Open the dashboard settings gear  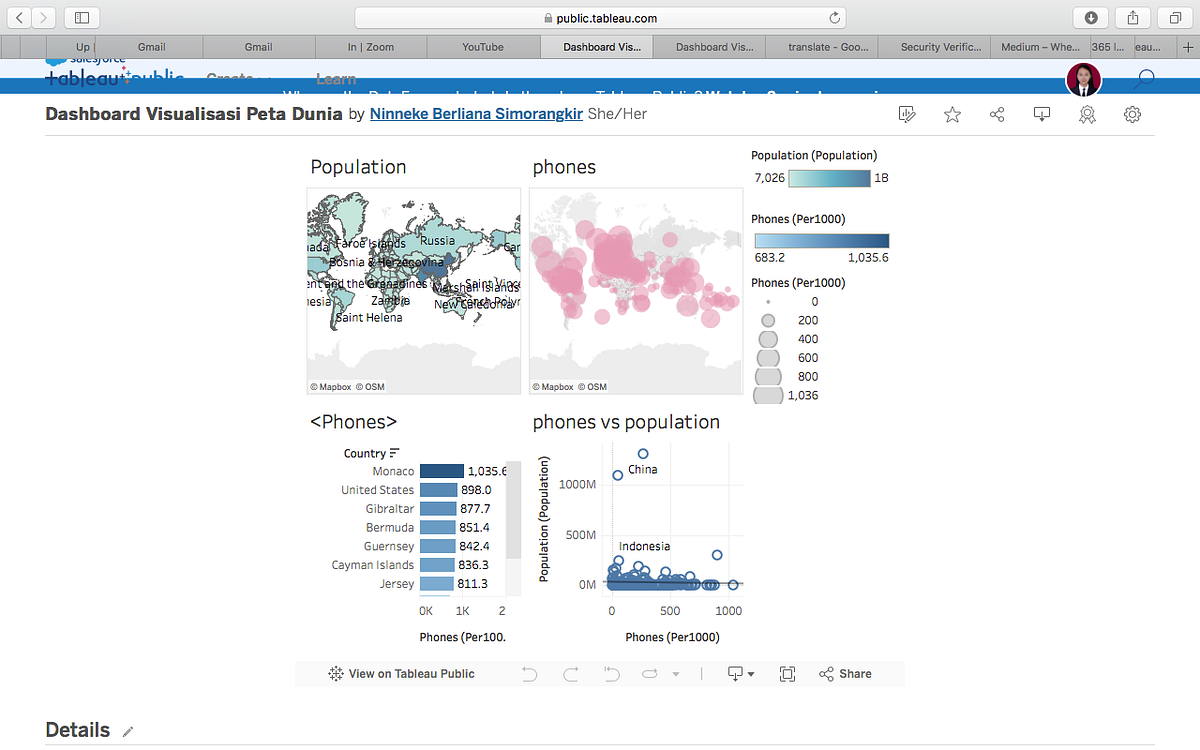[1132, 114]
